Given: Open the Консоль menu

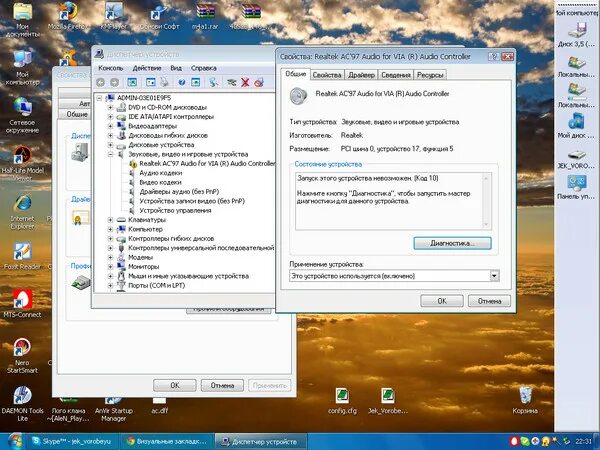Looking at the screenshot, I should 111,68.
